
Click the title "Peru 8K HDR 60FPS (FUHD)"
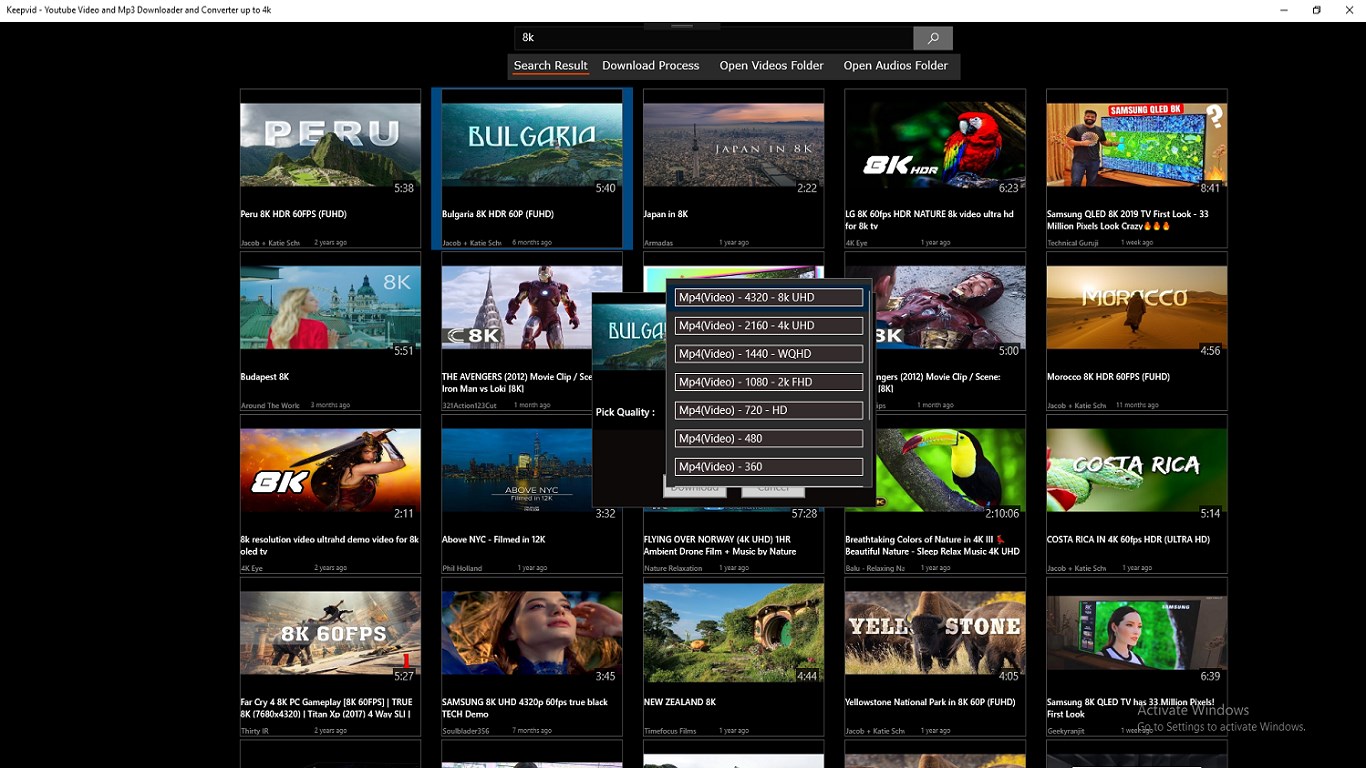(293, 214)
